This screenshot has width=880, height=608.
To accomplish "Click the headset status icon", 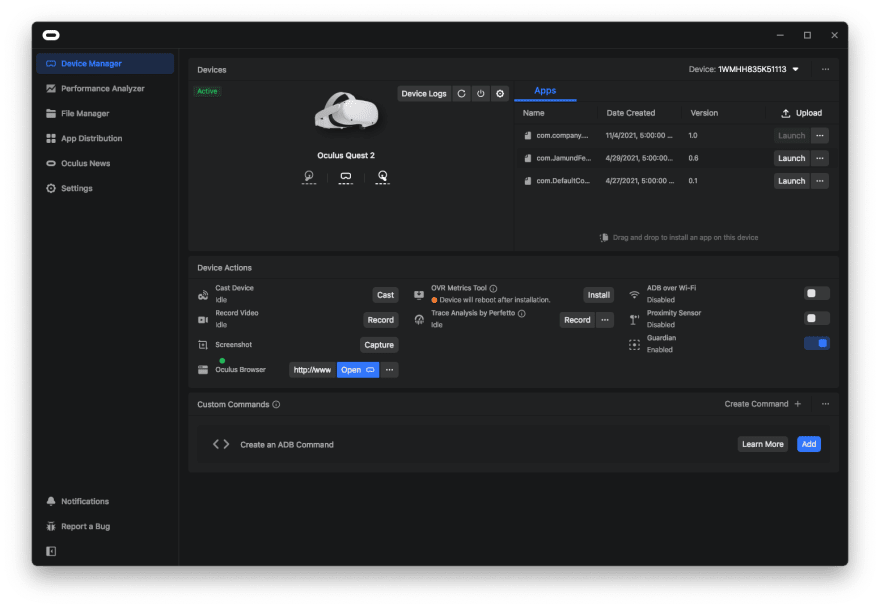I will [346, 177].
